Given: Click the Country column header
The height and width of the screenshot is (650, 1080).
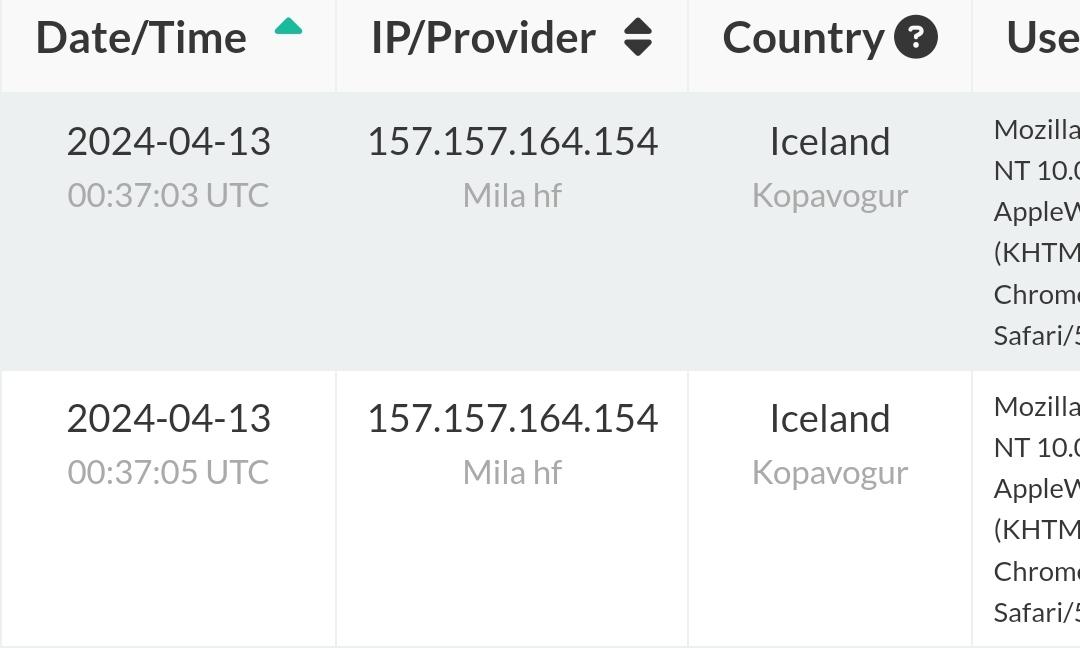Looking at the screenshot, I should pyautogui.click(x=803, y=38).
